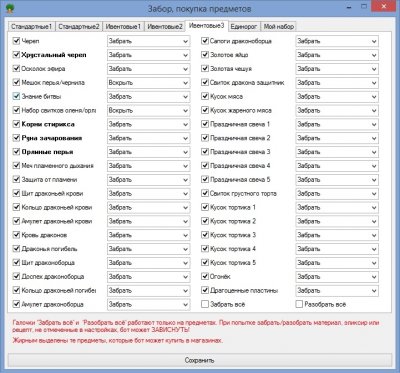Click the note about Жирным выделены предметы

point(118,341)
